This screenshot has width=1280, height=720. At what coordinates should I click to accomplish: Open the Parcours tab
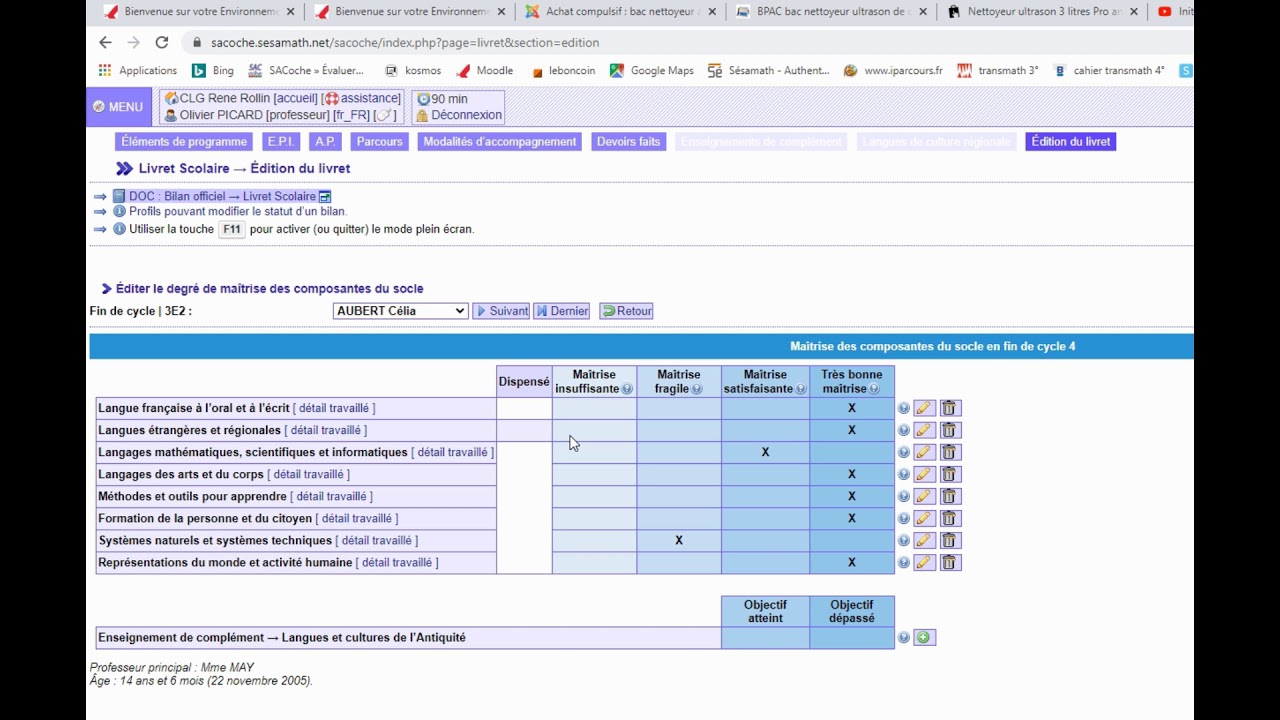(379, 142)
